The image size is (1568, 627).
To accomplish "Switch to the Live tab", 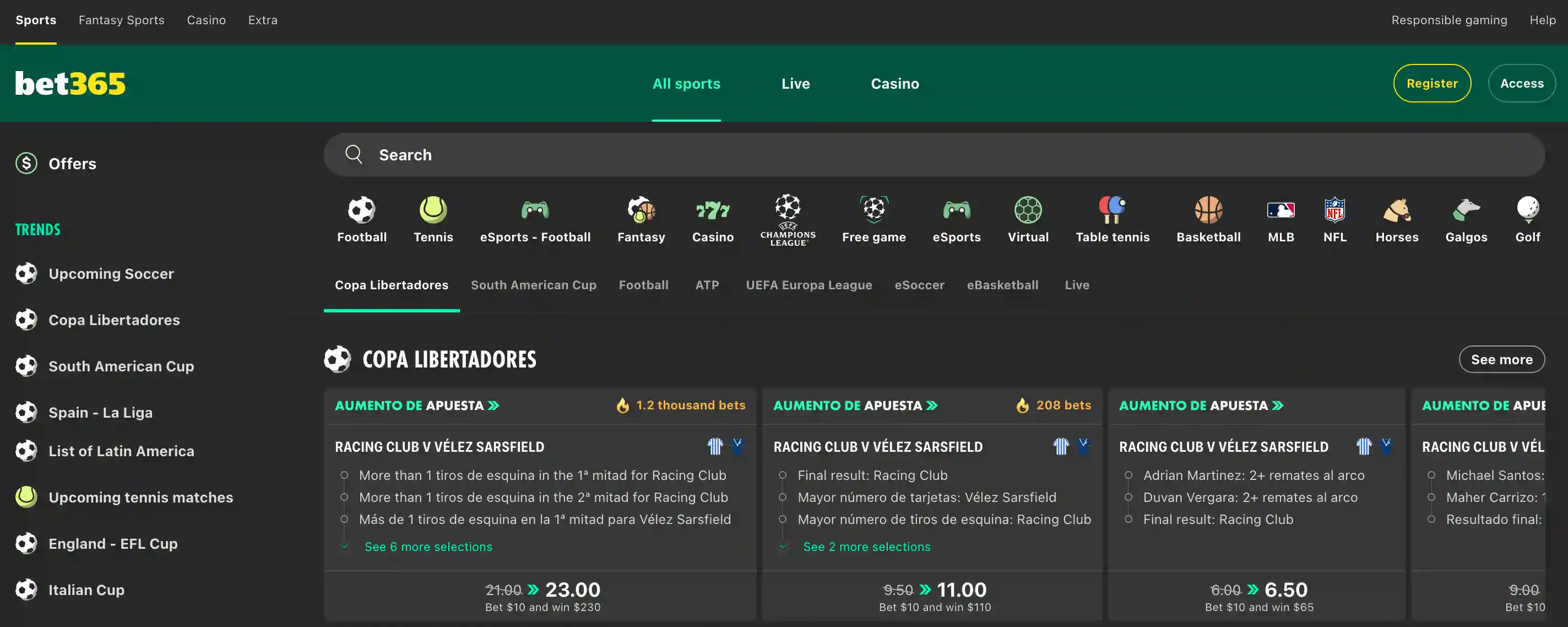I will coord(795,83).
